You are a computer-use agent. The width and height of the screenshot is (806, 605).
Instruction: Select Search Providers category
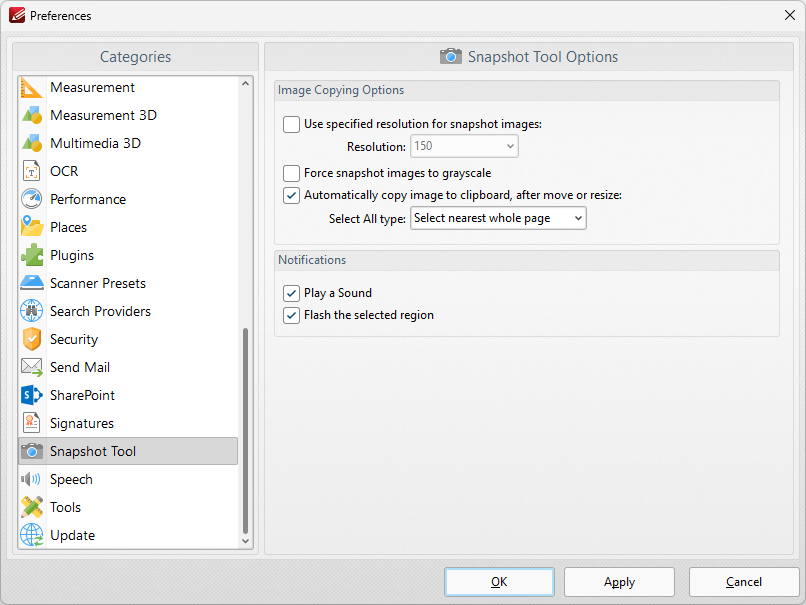point(128,311)
